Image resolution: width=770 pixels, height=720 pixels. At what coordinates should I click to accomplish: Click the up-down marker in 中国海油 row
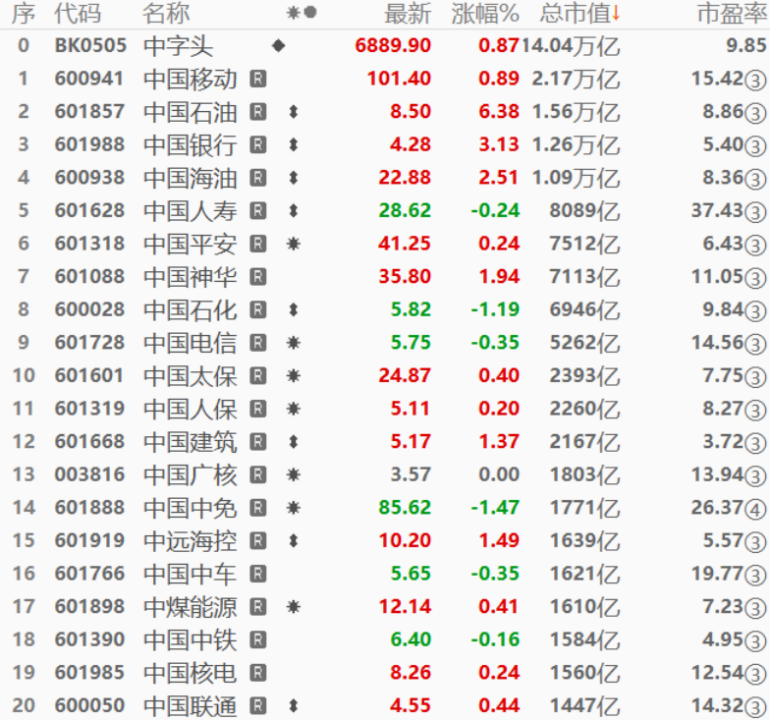tap(293, 178)
